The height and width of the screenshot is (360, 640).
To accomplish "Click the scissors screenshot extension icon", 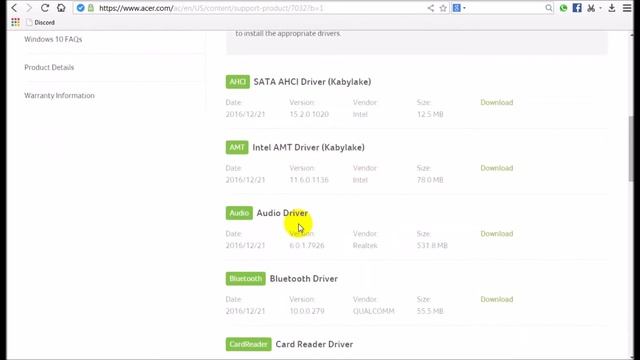I will pos(591,8).
